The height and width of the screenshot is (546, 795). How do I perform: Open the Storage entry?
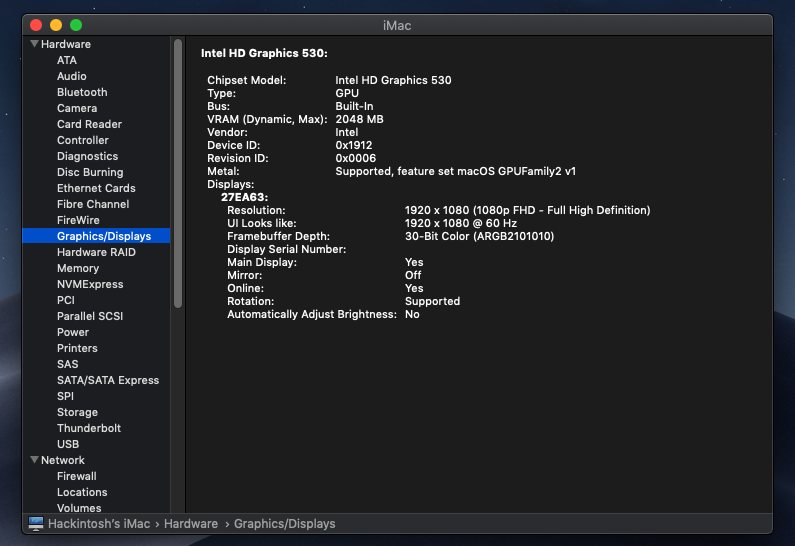[77, 412]
